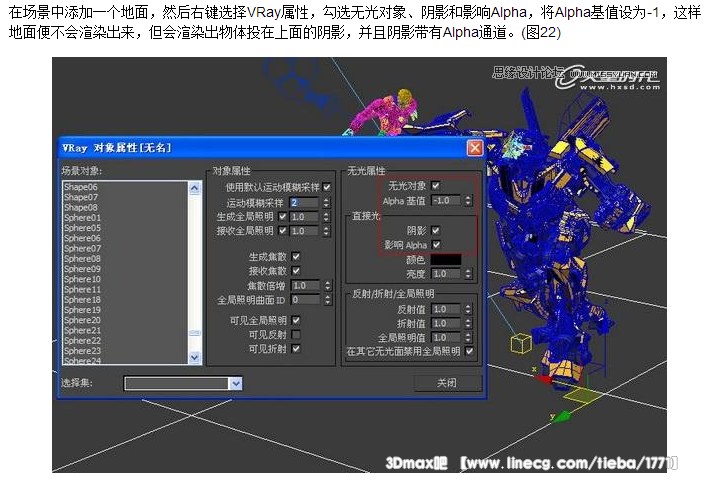Select Sphere05 in scene objects list

(83, 228)
